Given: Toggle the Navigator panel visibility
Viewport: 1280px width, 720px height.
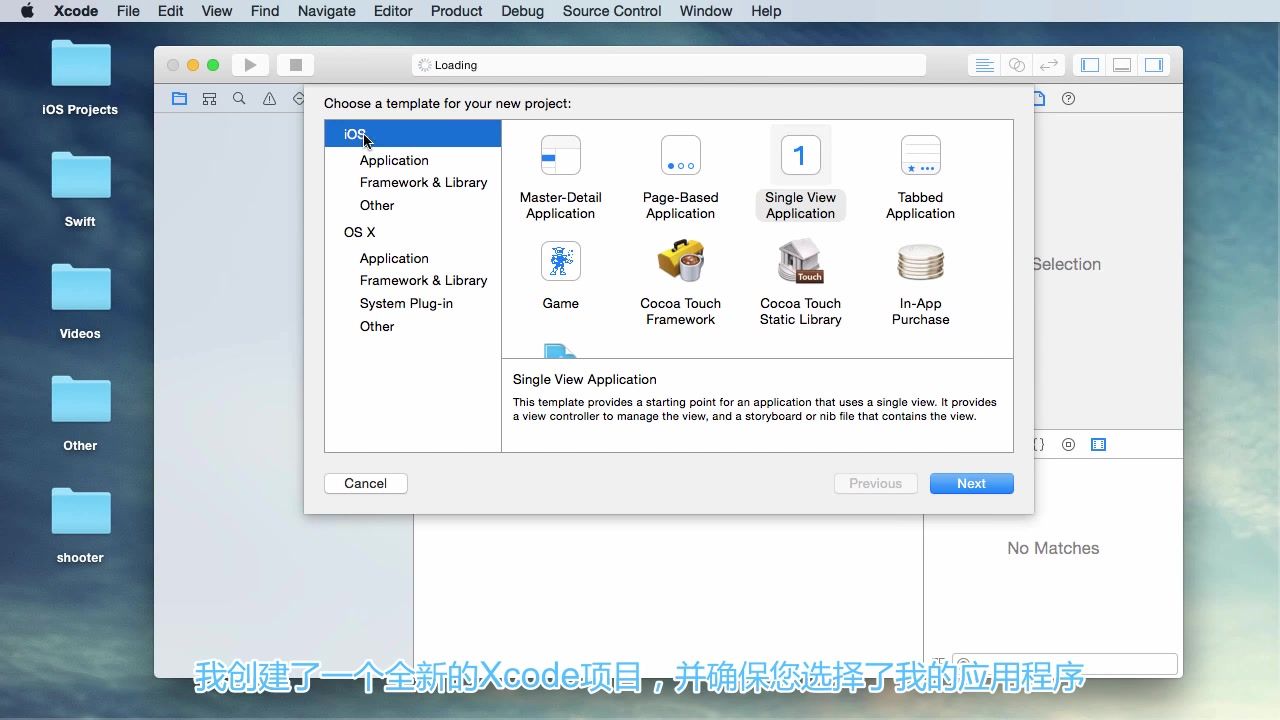Looking at the screenshot, I should [1090, 65].
